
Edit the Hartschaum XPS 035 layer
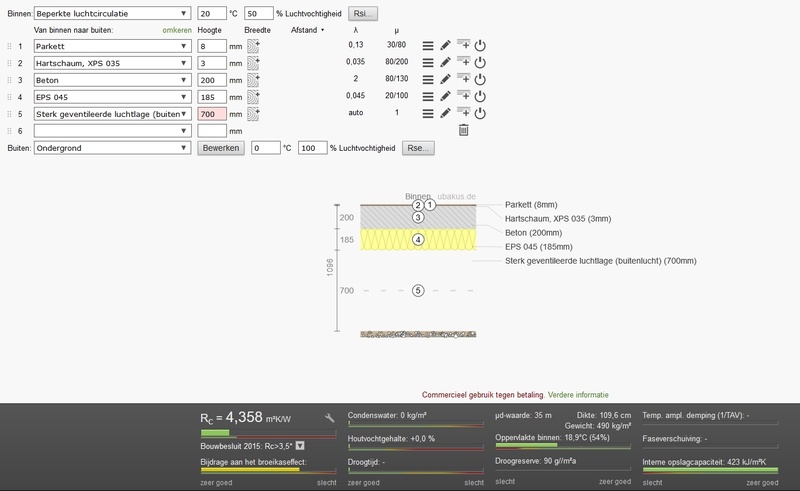pyautogui.click(x=445, y=63)
